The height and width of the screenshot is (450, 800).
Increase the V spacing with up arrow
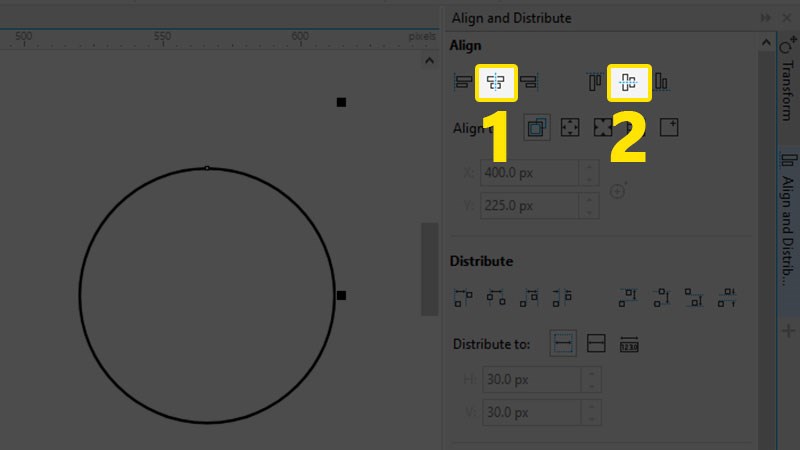click(x=591, y=407)
